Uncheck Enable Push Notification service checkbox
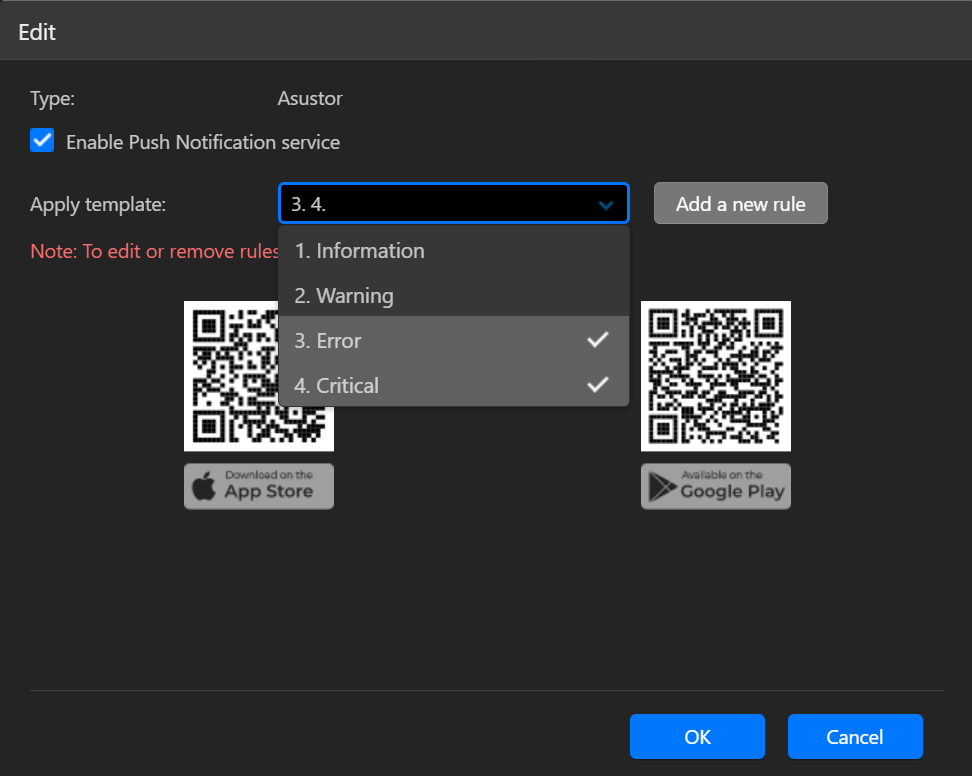This screenshot has width=972, height=776. click(42, 141)
